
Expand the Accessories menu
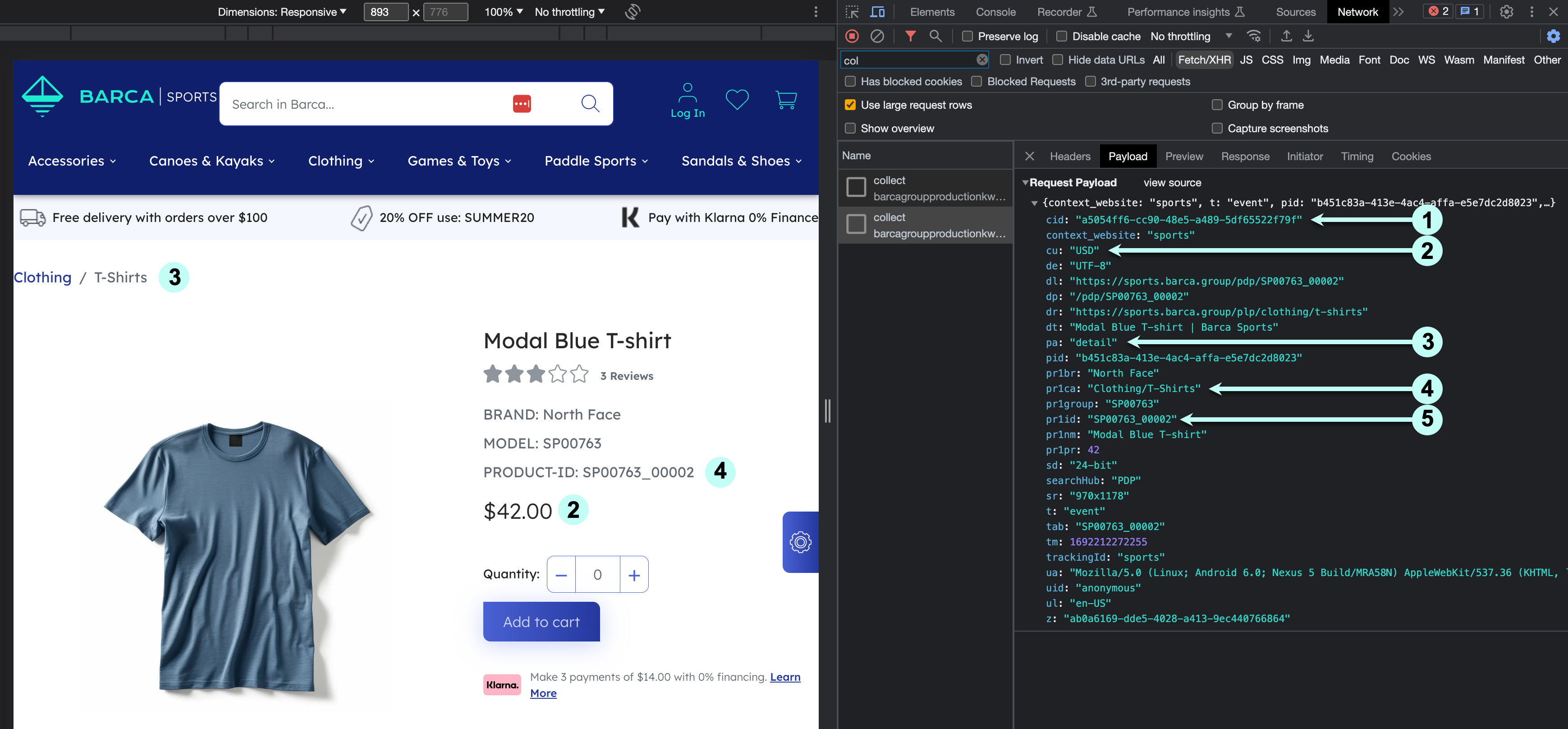(72, 161)
